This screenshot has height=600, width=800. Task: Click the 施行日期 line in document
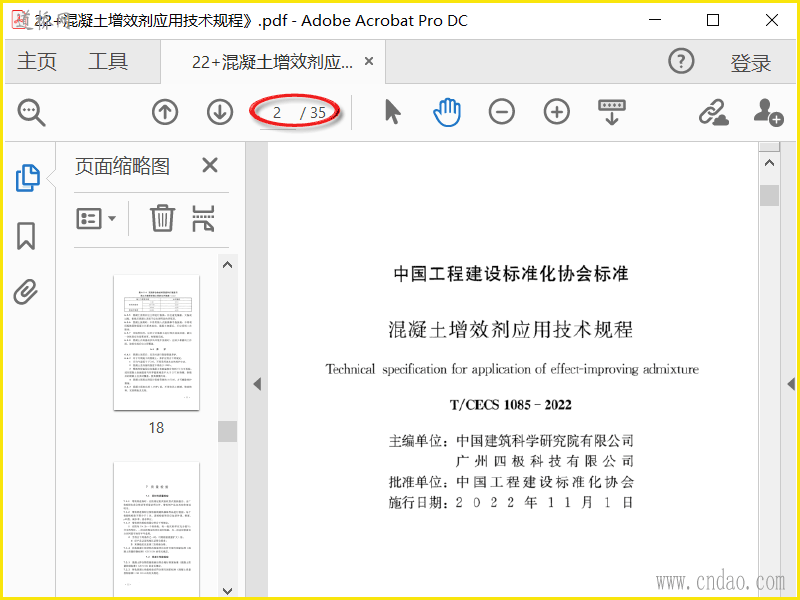[511, 503]
